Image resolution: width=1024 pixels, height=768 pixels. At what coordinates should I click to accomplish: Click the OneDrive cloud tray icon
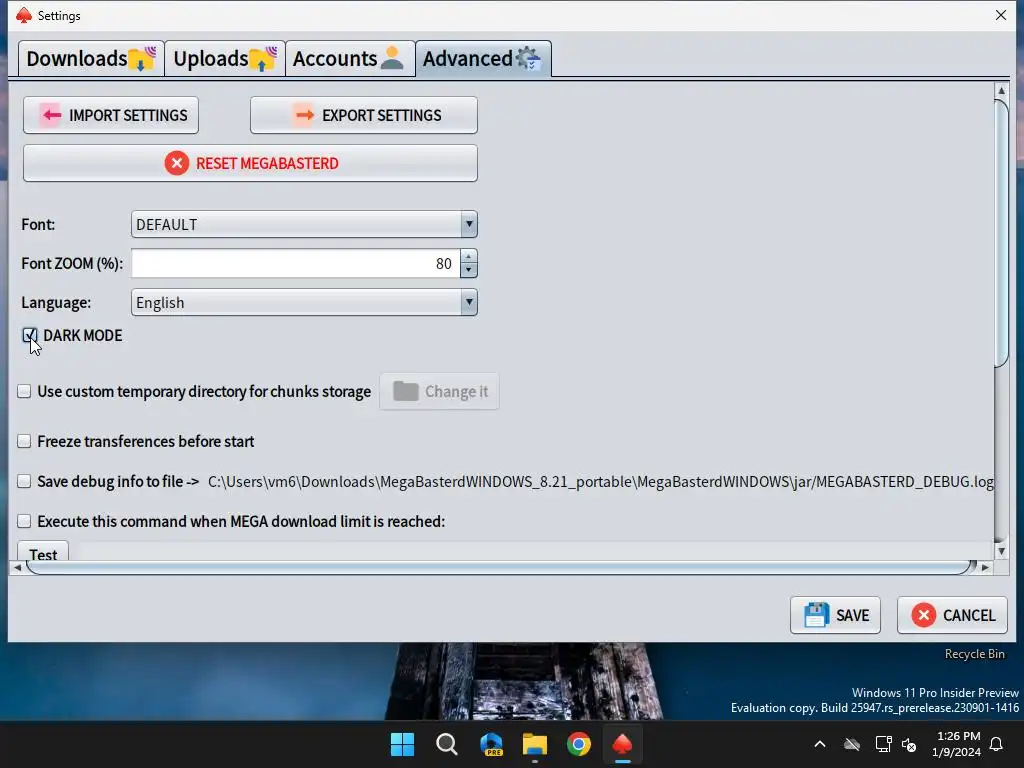[852, 744]
